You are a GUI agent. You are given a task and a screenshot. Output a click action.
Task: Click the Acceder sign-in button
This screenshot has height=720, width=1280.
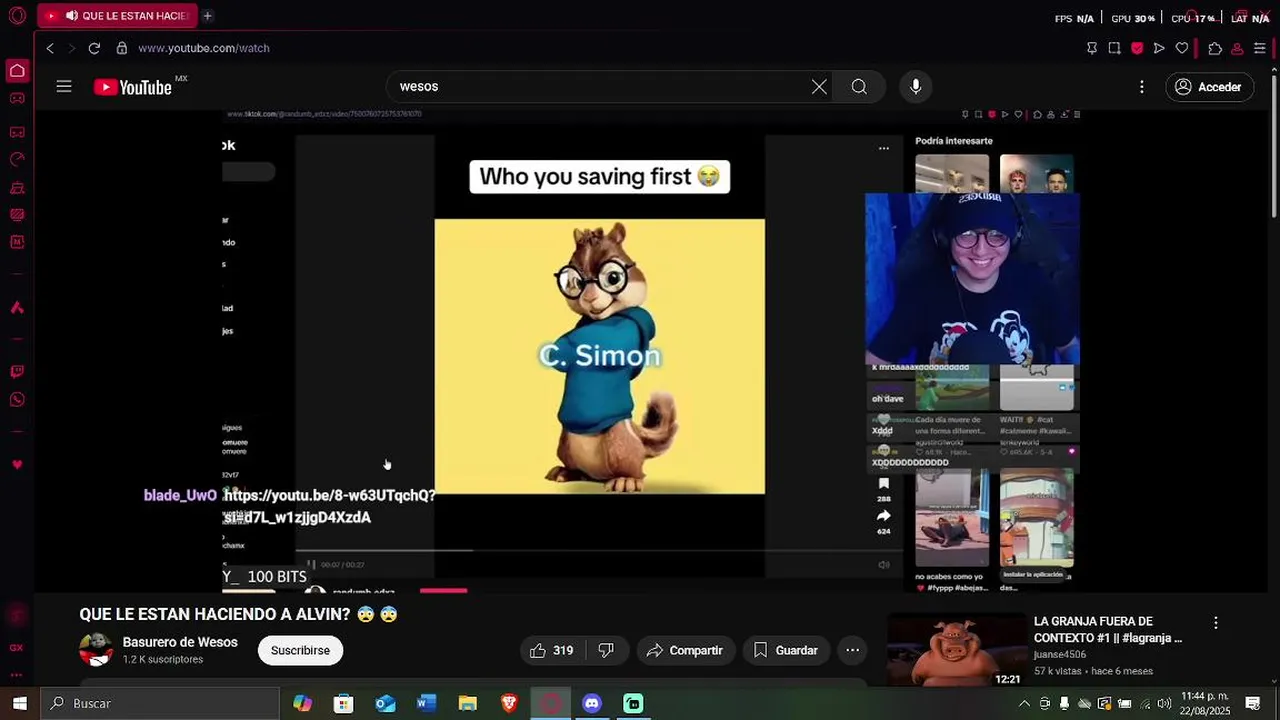1208,87
